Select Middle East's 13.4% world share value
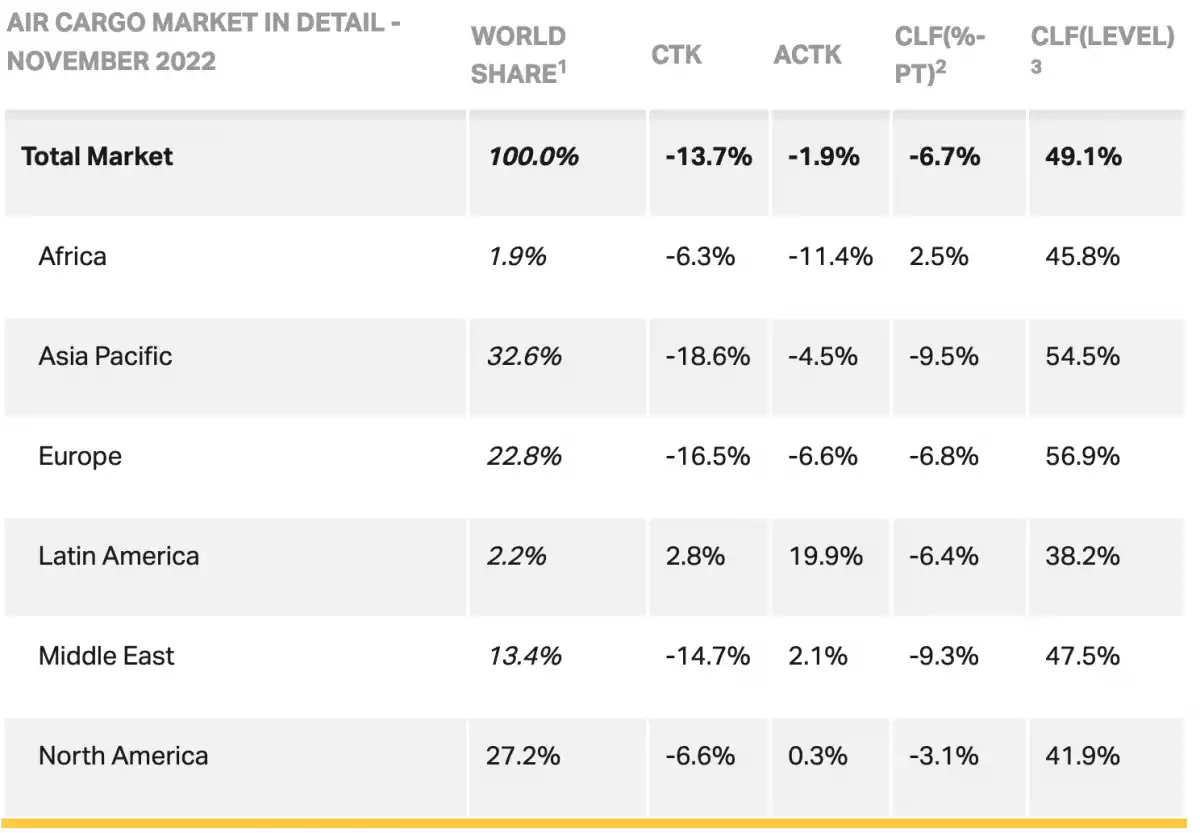 coord(524,656)
